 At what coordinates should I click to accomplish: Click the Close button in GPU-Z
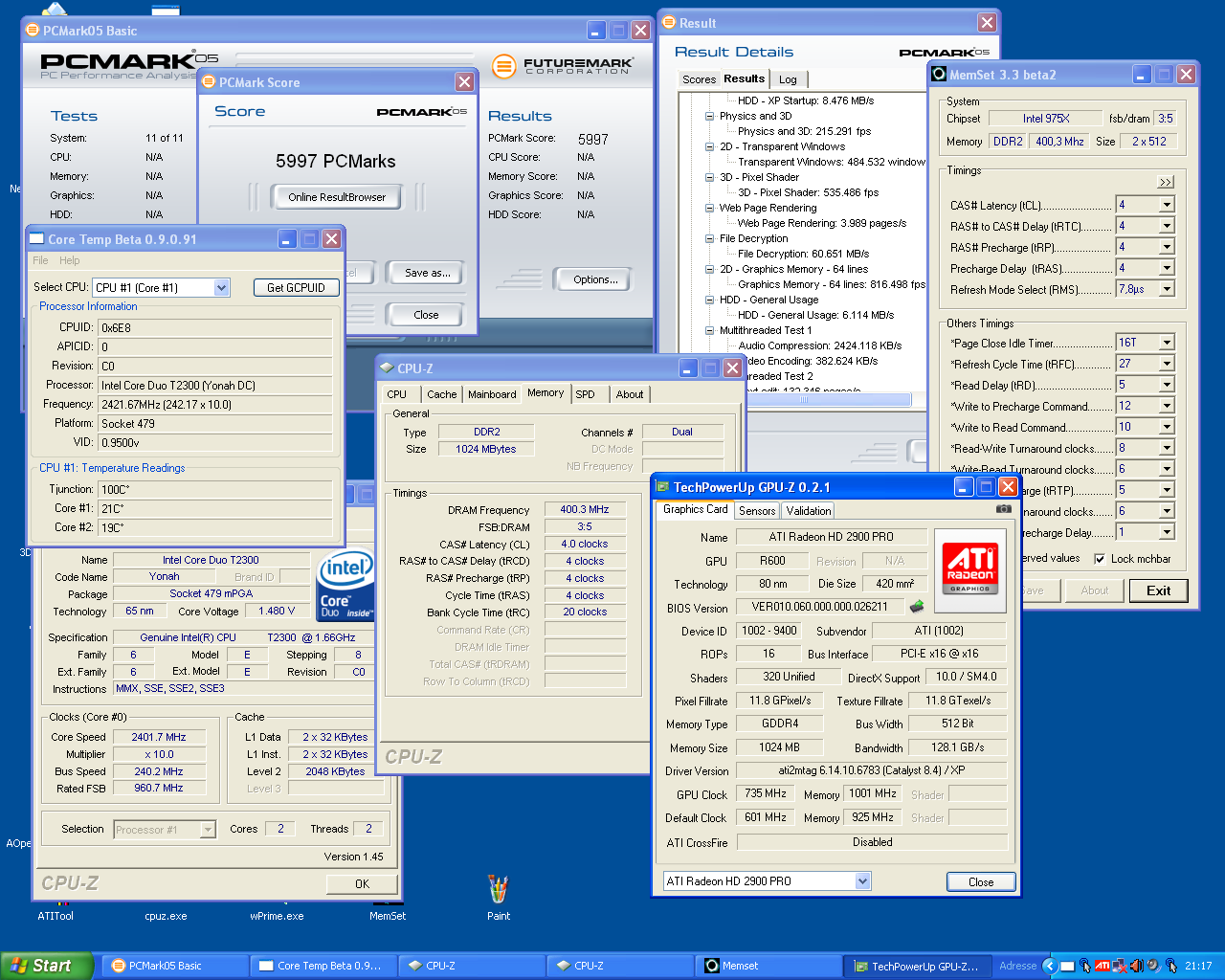pyautogui.click(x=981, y=882)
